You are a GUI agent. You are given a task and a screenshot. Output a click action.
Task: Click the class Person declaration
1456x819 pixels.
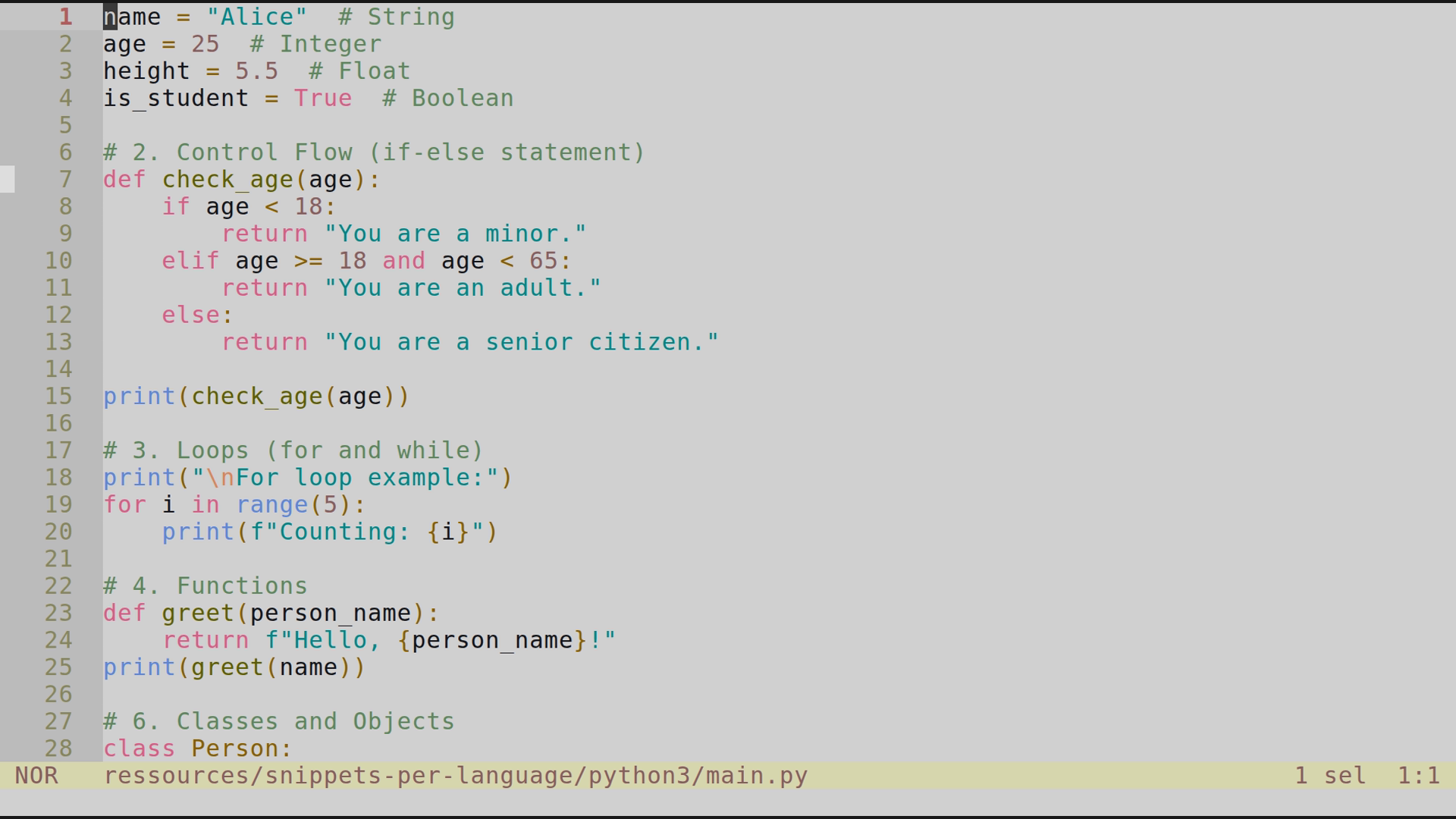coord(197,748)
